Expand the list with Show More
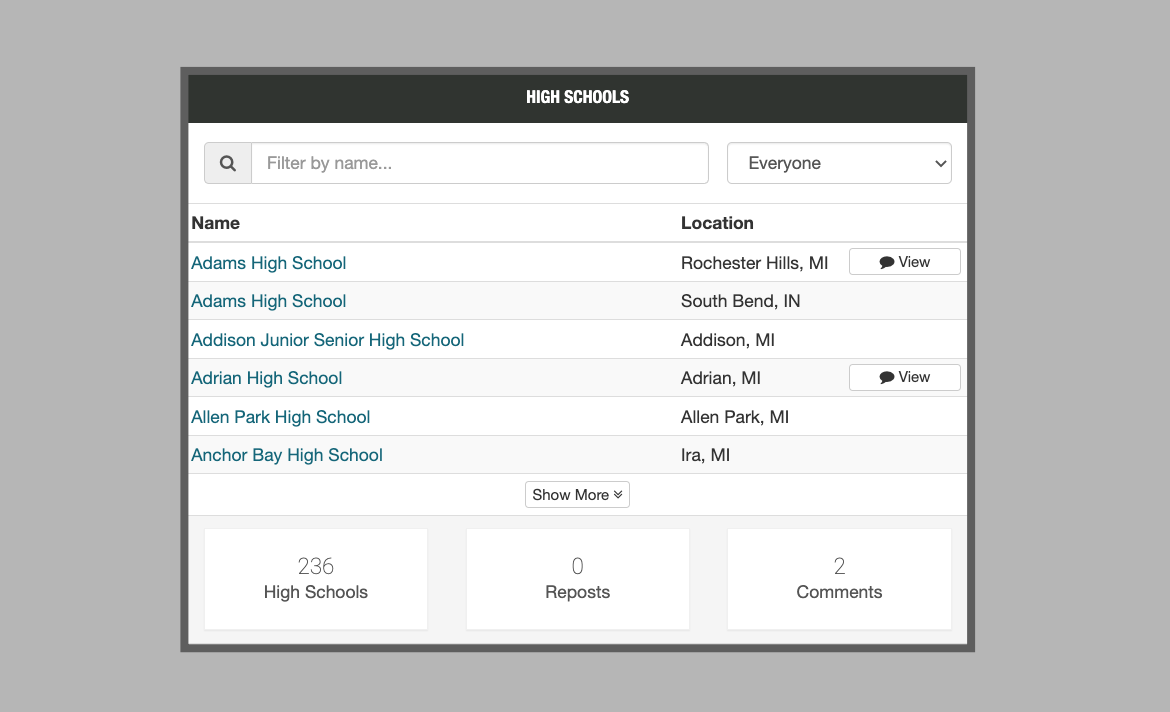Viewport: 1170px width, 712px height. [577, 495]
